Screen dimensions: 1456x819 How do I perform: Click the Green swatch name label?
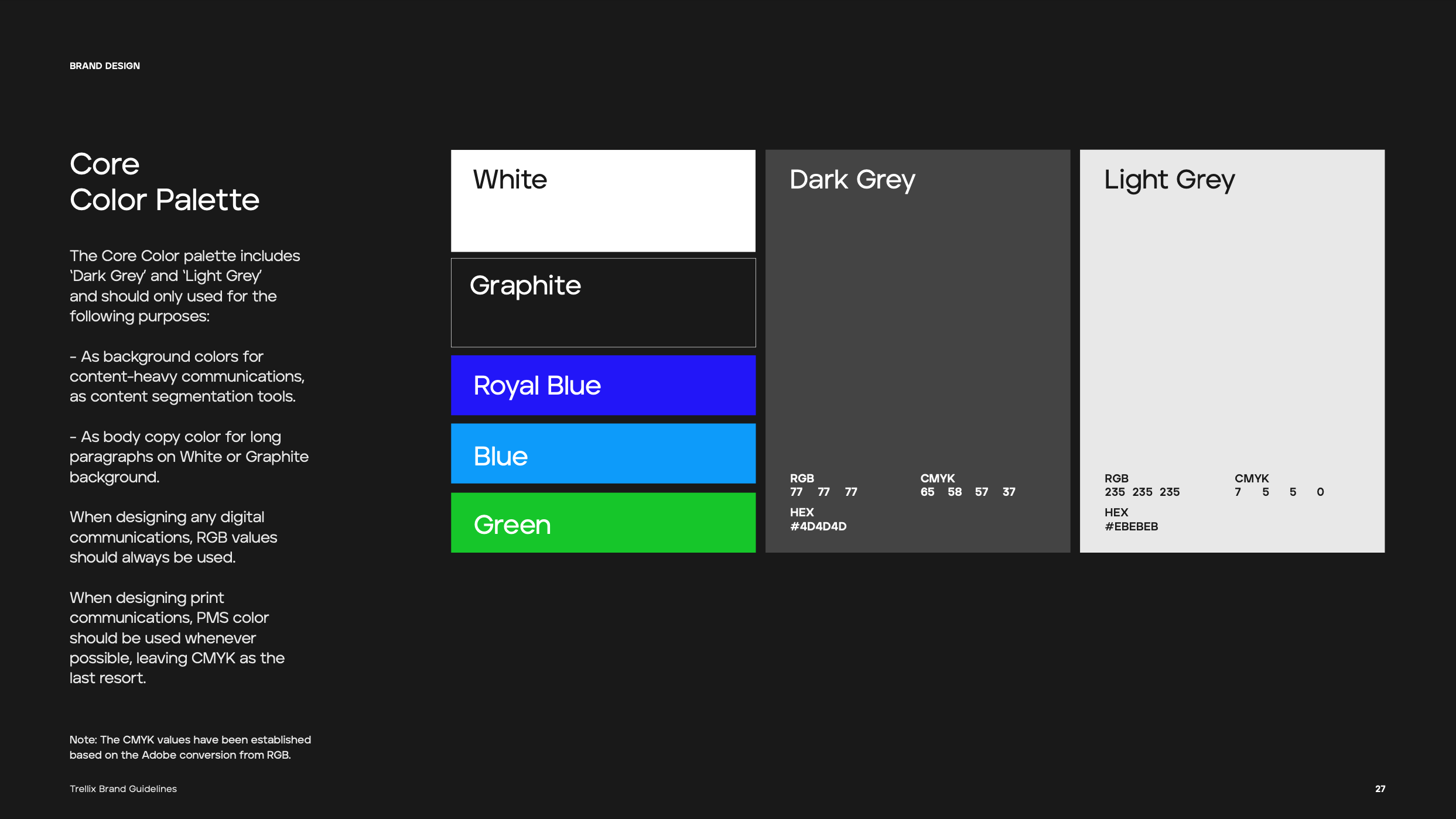(512, 524)
